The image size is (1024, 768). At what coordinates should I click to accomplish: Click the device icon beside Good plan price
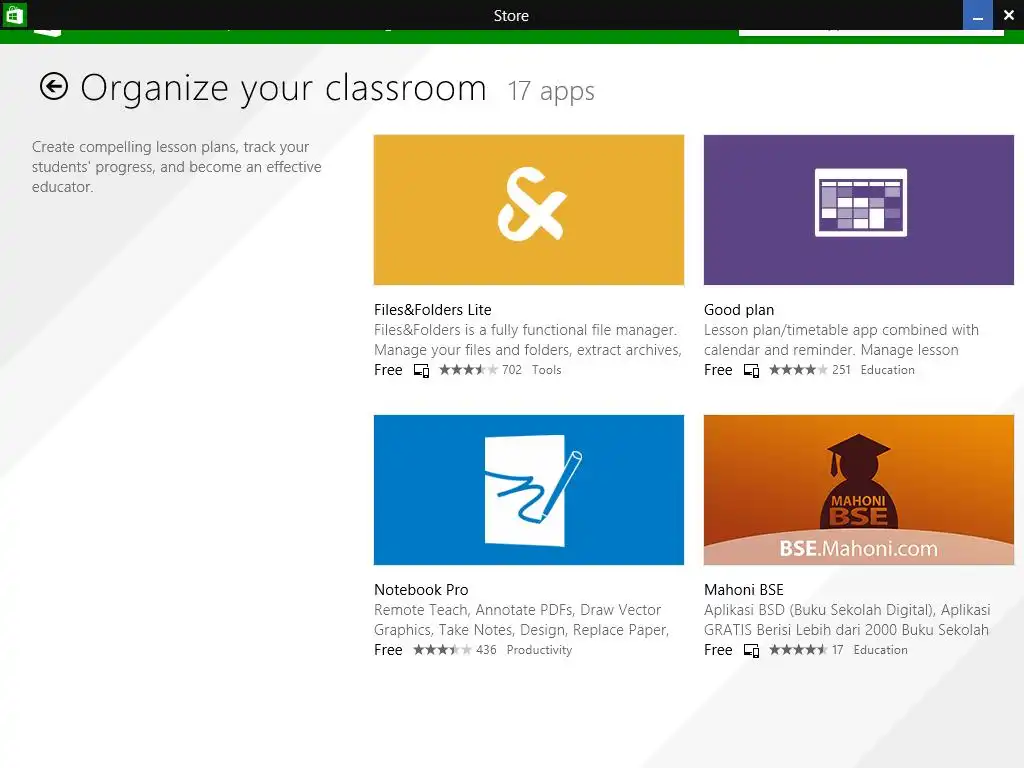[751, 370]
